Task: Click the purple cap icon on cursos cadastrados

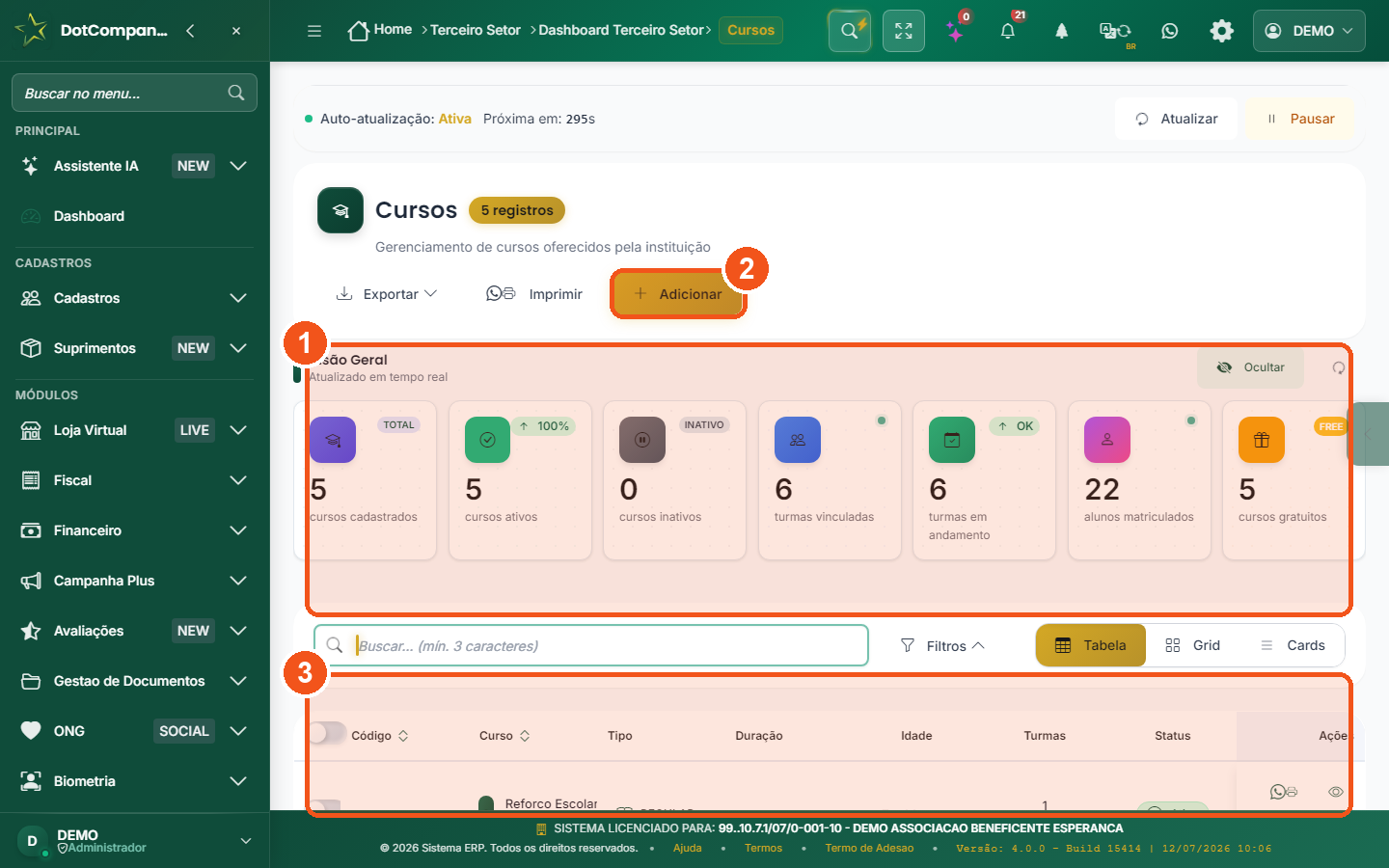Action: [333, 440]
